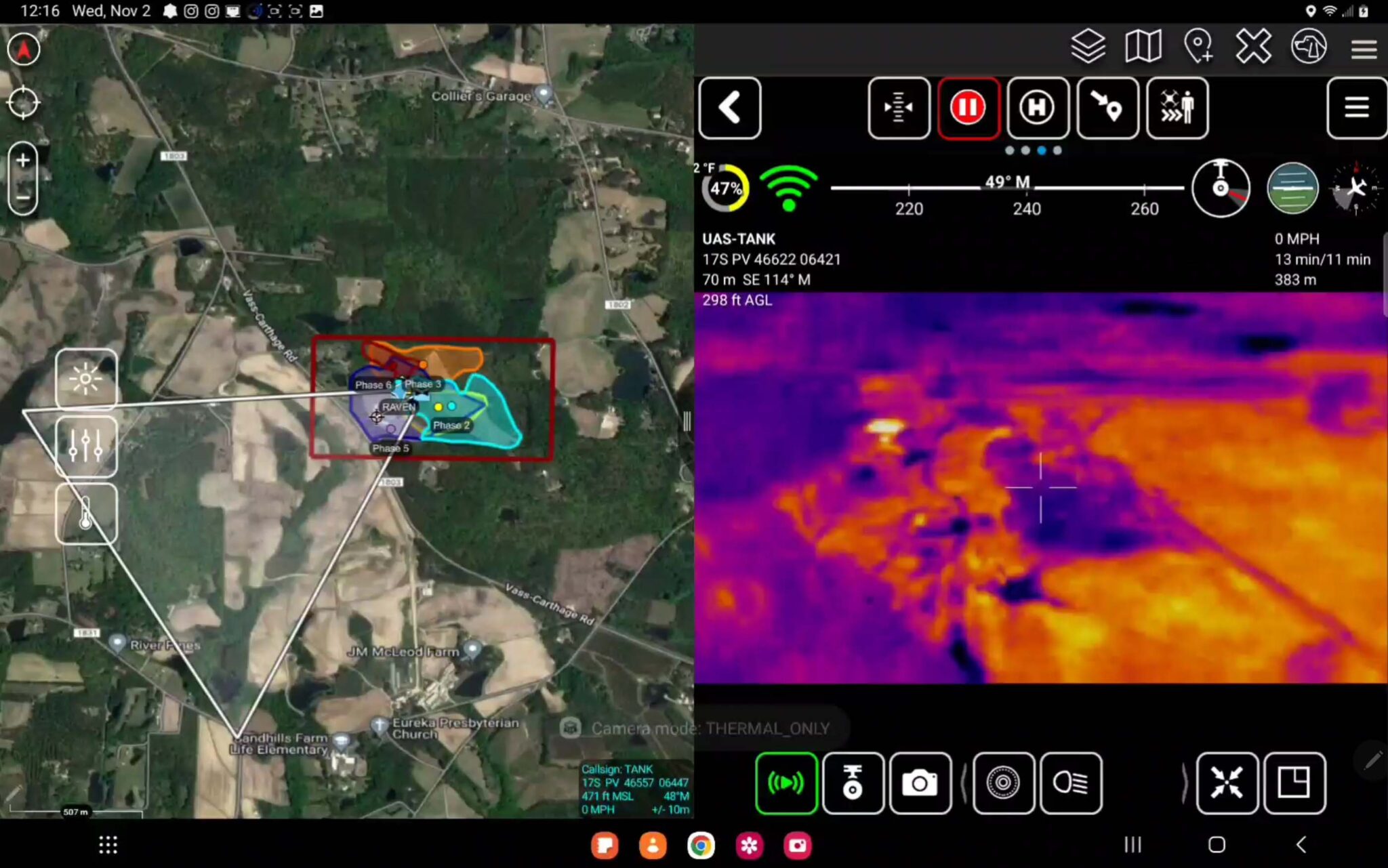The image size is (1388, 868).
Task: Open the camera capture icon
Action: tap(920, 784)
